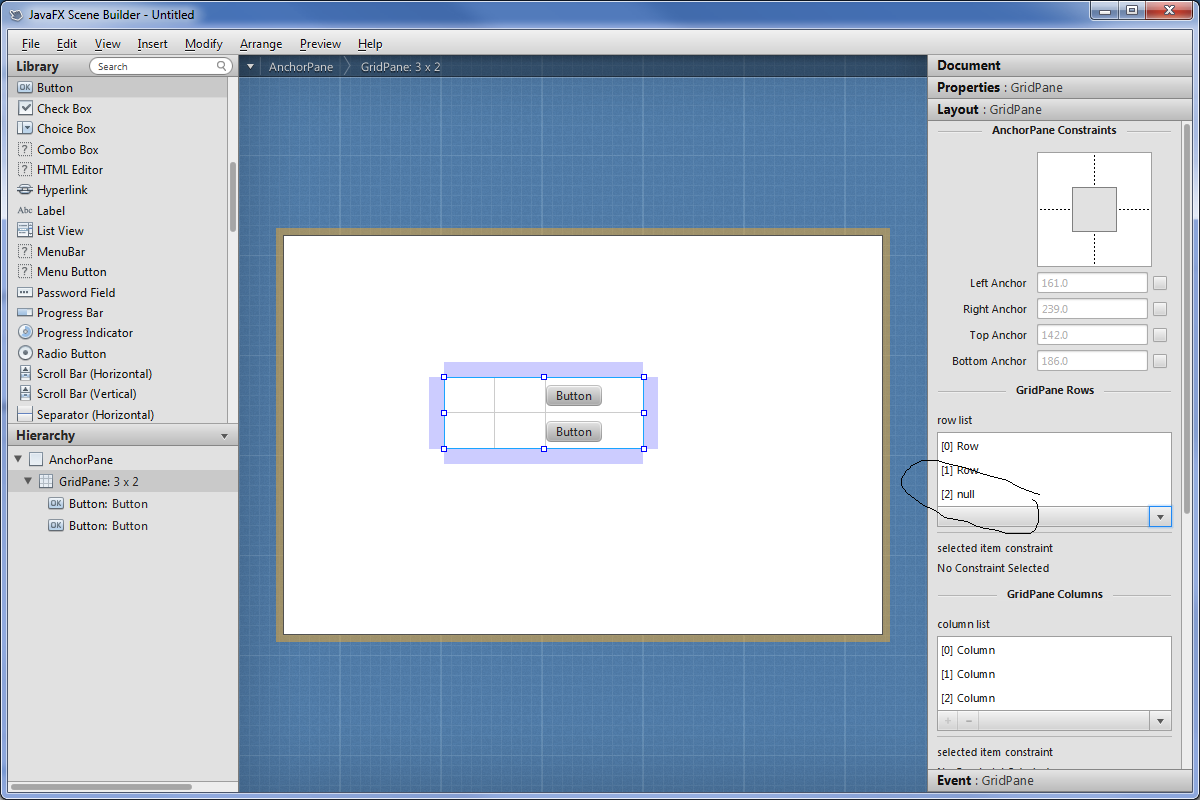Open the column list dropdown arrow
The width and height of the screenshot is (1200, 800).
(x=1160, y=721)
